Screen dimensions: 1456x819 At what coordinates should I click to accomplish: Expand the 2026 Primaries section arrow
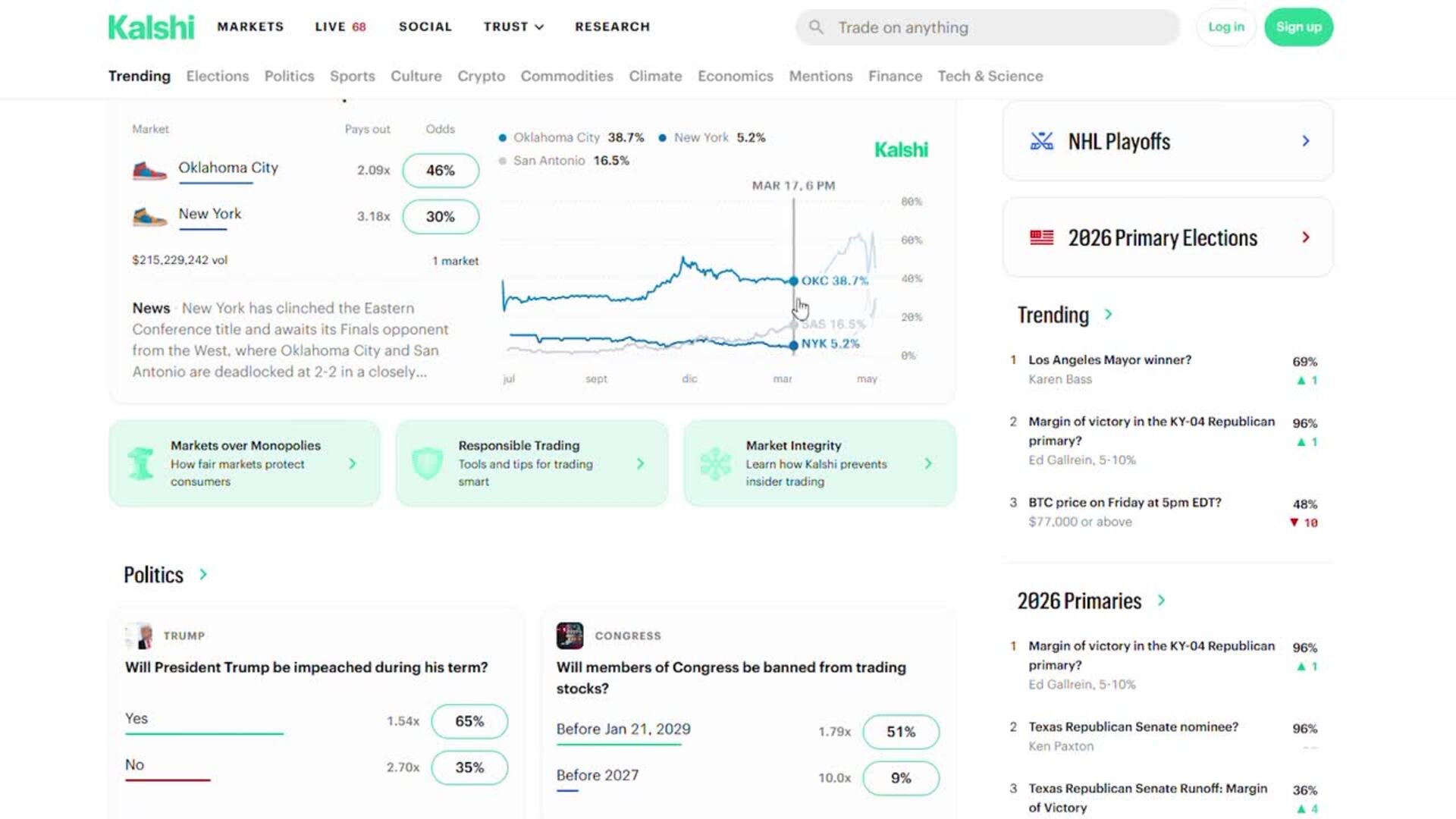pyautogui.click(x=1161, y=601)
